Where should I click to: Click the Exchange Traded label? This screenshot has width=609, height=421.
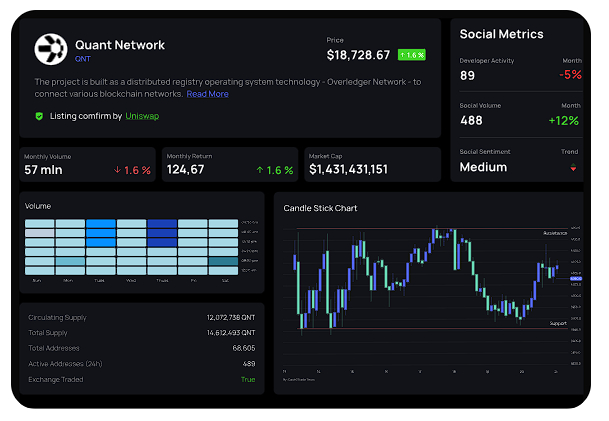coord(56,379)
